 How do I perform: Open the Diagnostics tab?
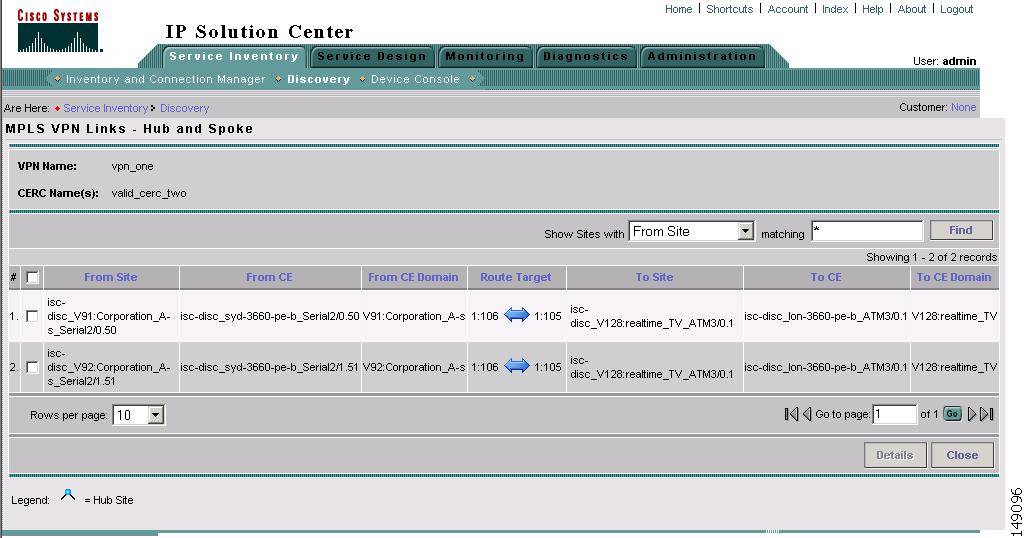(x=585, y=56)
